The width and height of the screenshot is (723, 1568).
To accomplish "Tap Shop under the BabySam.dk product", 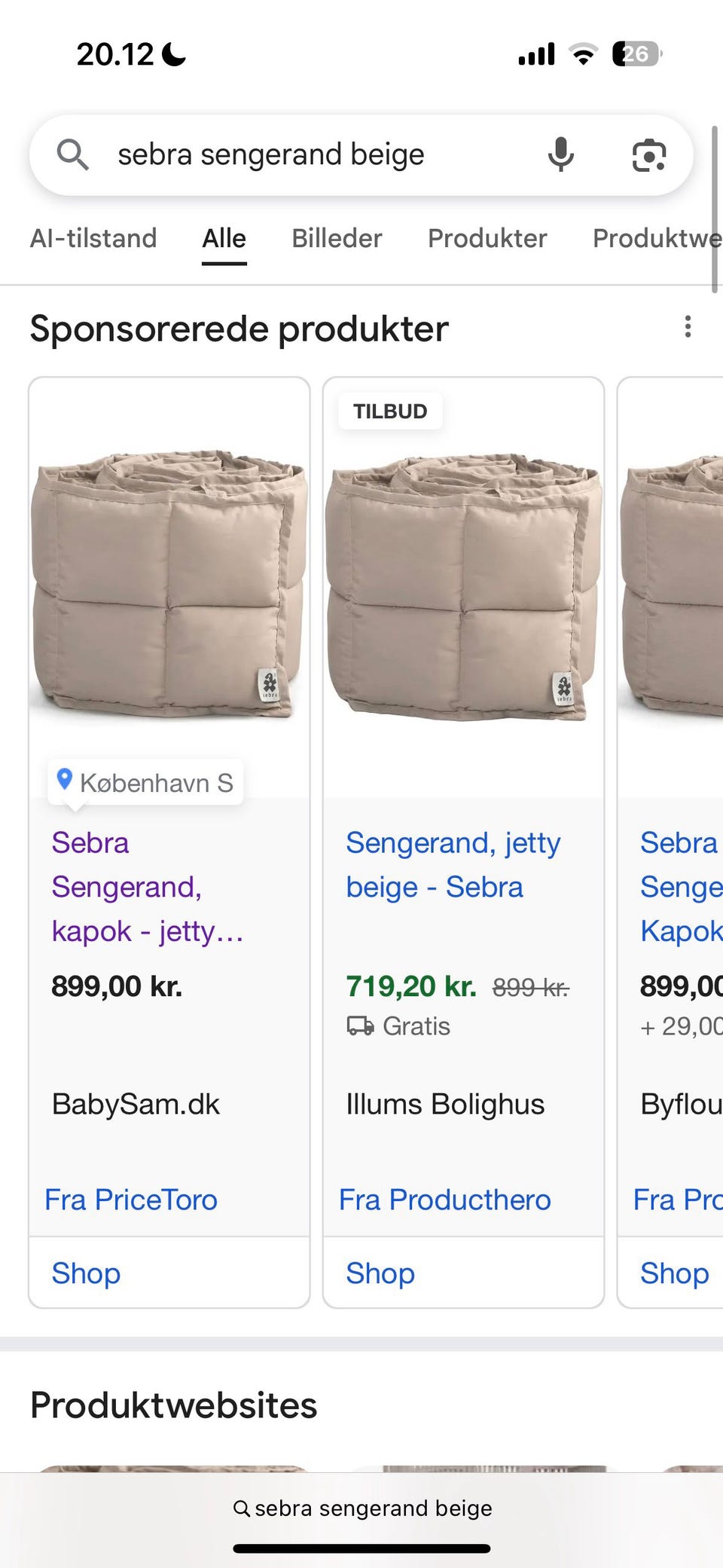I will tap(86, 1273).
